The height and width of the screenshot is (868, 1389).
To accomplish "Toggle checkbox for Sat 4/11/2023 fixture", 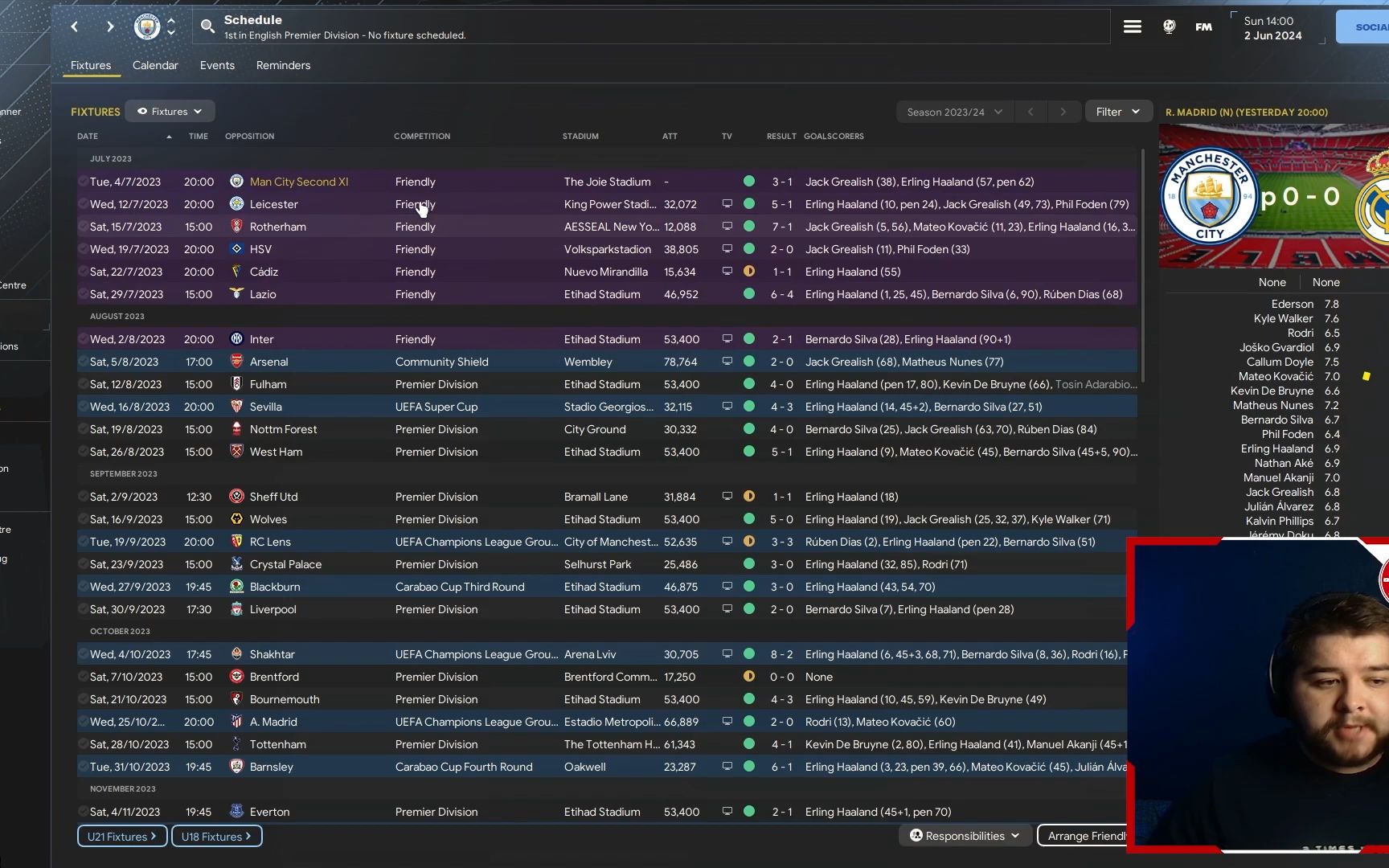I will 83,812.
